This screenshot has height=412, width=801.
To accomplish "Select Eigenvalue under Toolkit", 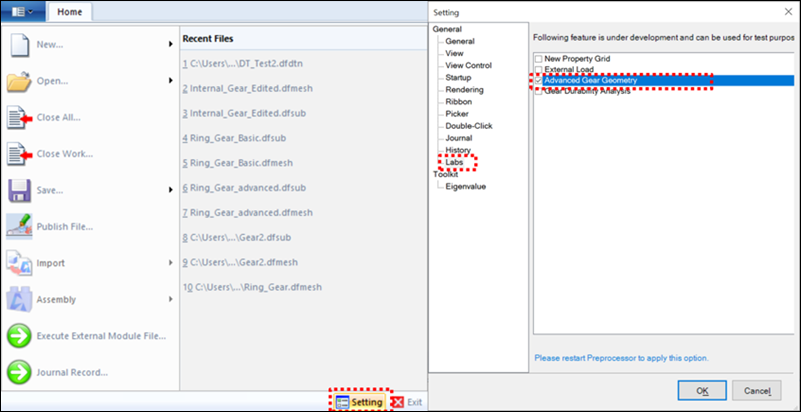I will 465,186.
